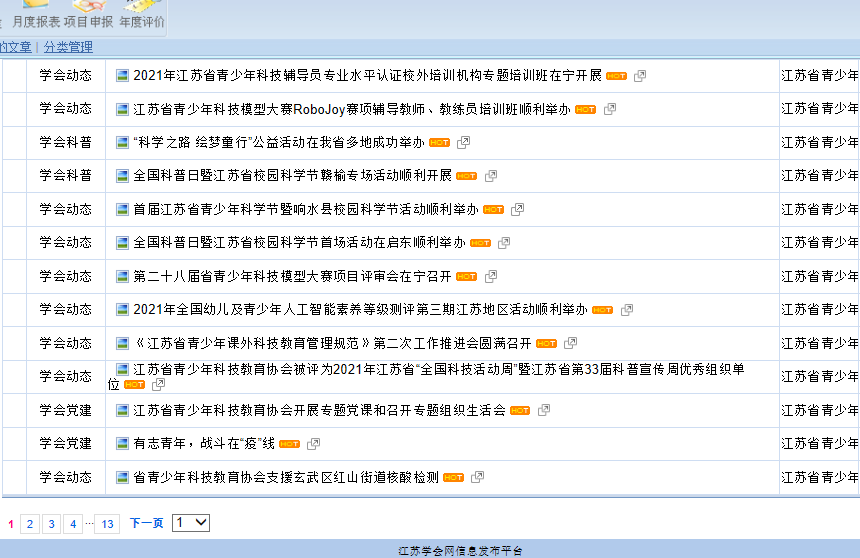Click HOT badge on 专题党课 article
This screenshot has width=860, height=558.
coord(520,410)
